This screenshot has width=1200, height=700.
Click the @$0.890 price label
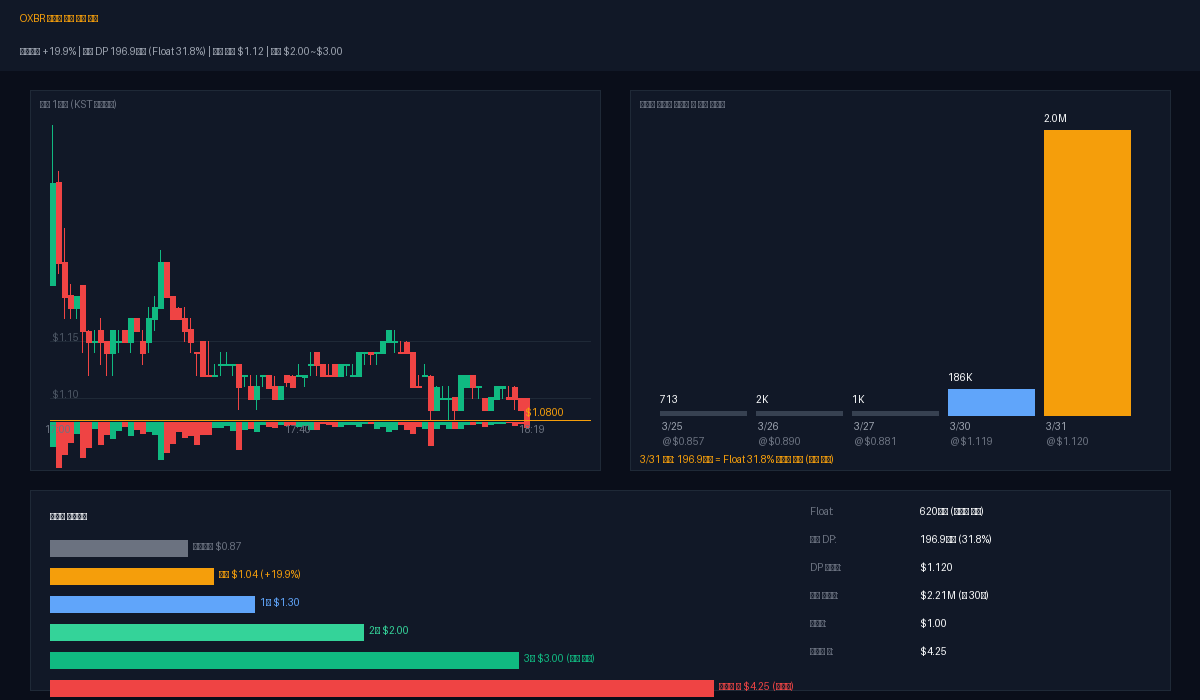[779, 441]
